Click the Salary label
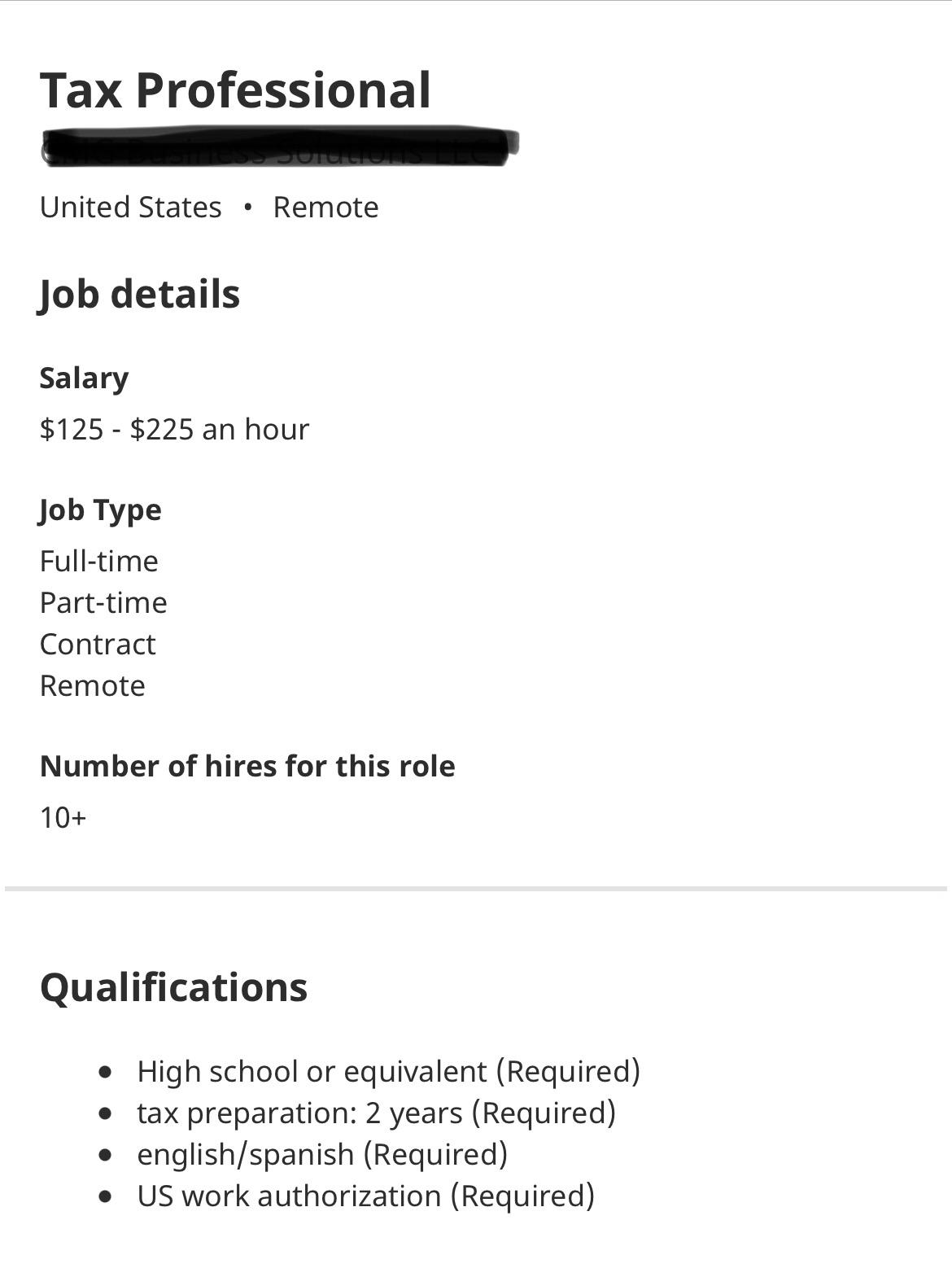 pos(84,378)
